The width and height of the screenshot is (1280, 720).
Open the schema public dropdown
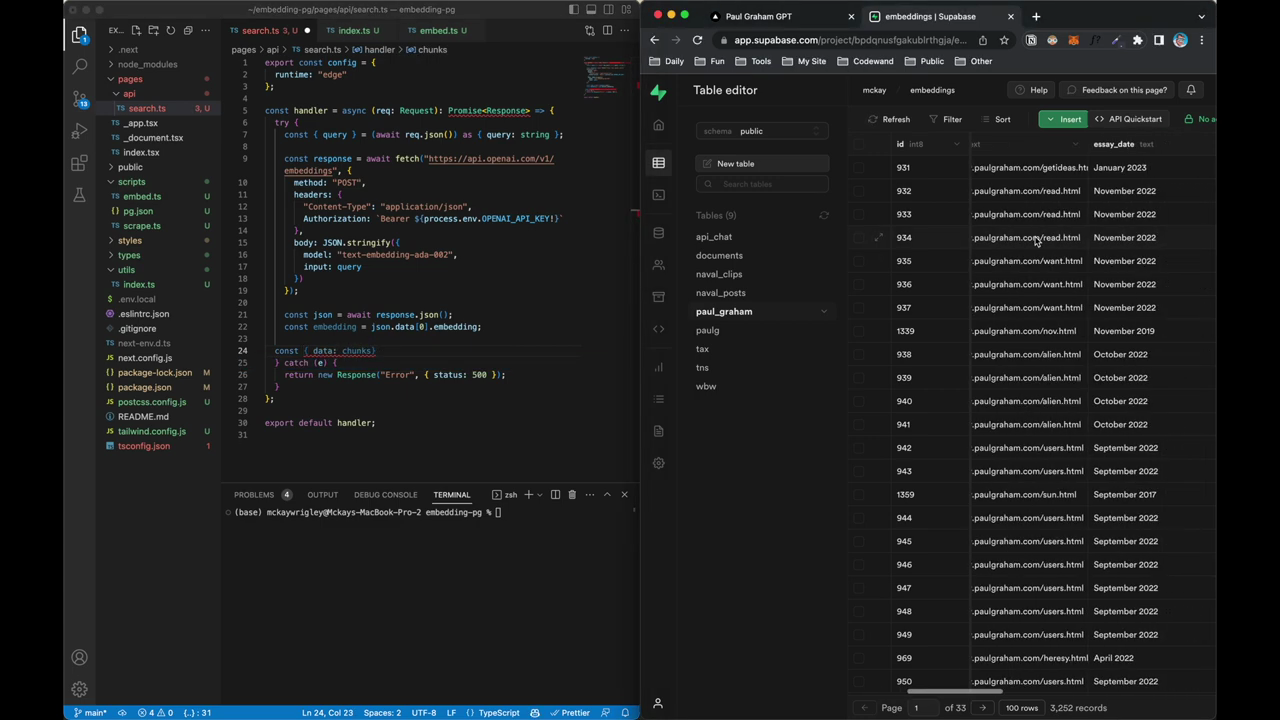point(762,131)
